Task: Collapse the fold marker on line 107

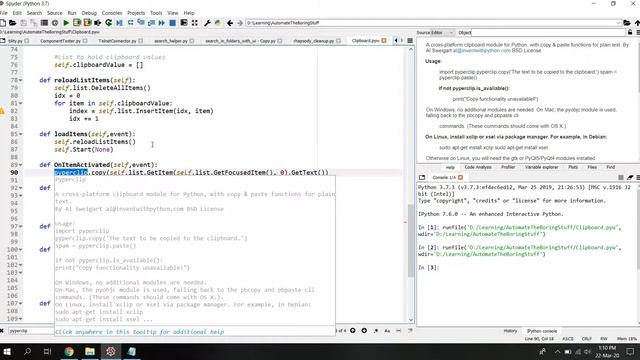Action: click(x=21, y=303)
